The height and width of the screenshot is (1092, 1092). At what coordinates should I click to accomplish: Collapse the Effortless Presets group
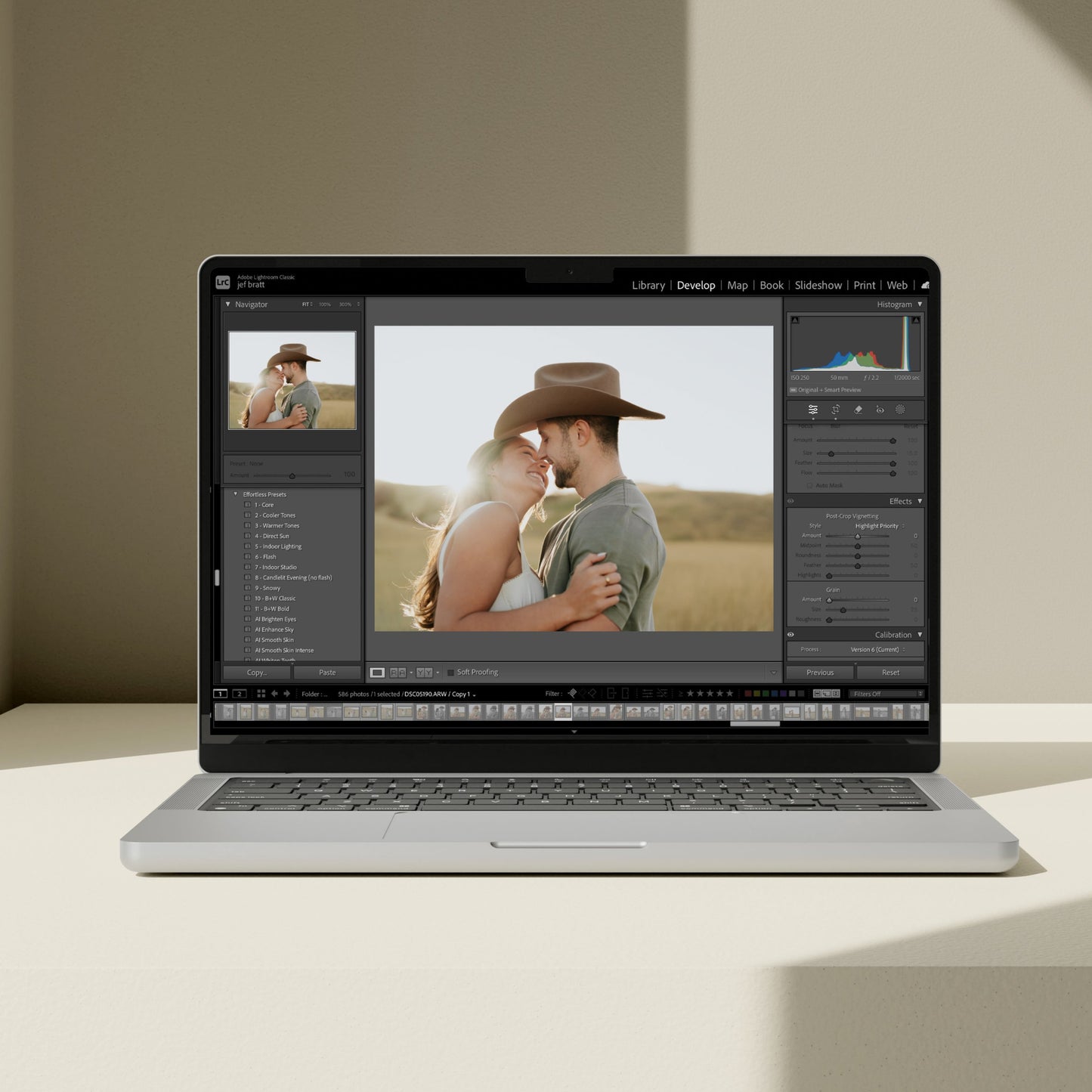click(x=235, y=494)
